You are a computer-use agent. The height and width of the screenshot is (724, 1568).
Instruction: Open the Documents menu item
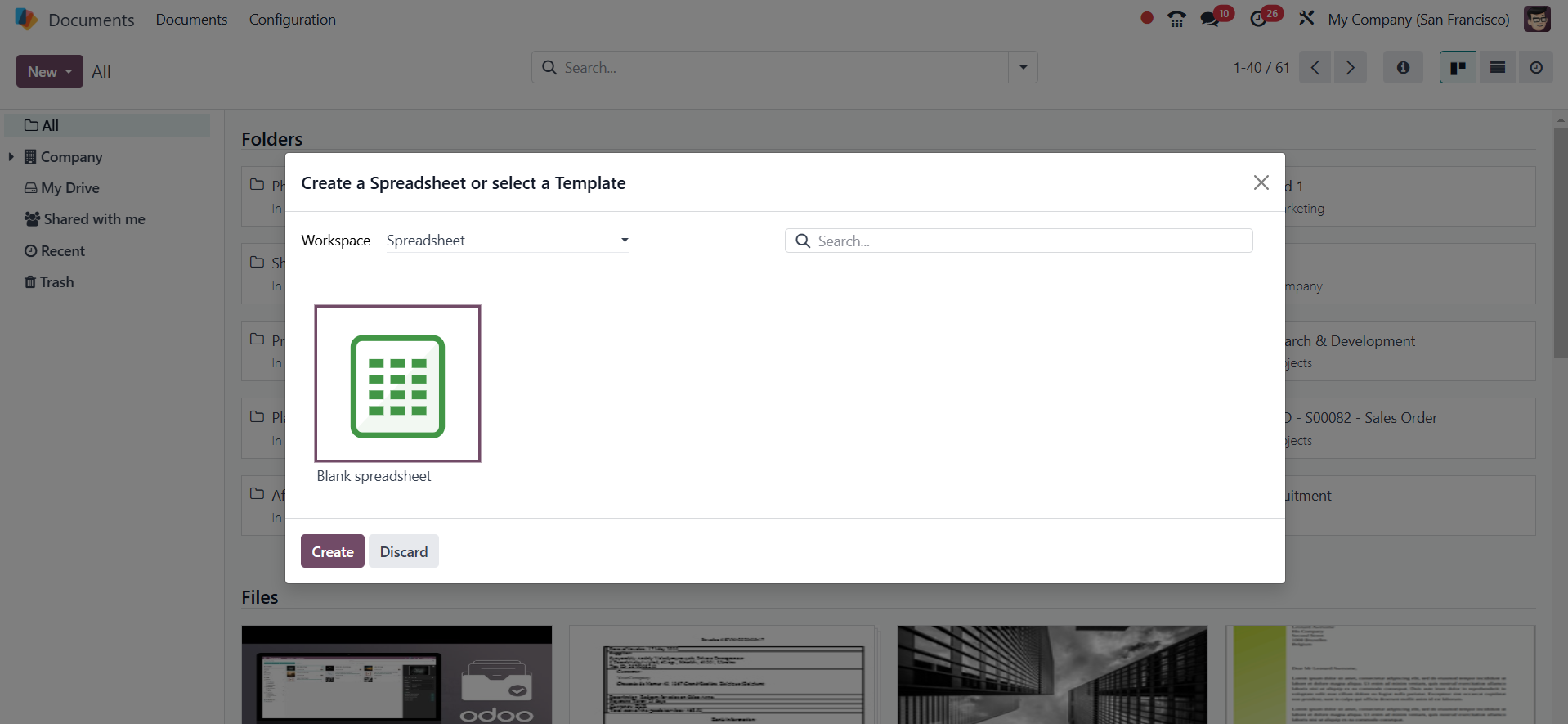191,19
